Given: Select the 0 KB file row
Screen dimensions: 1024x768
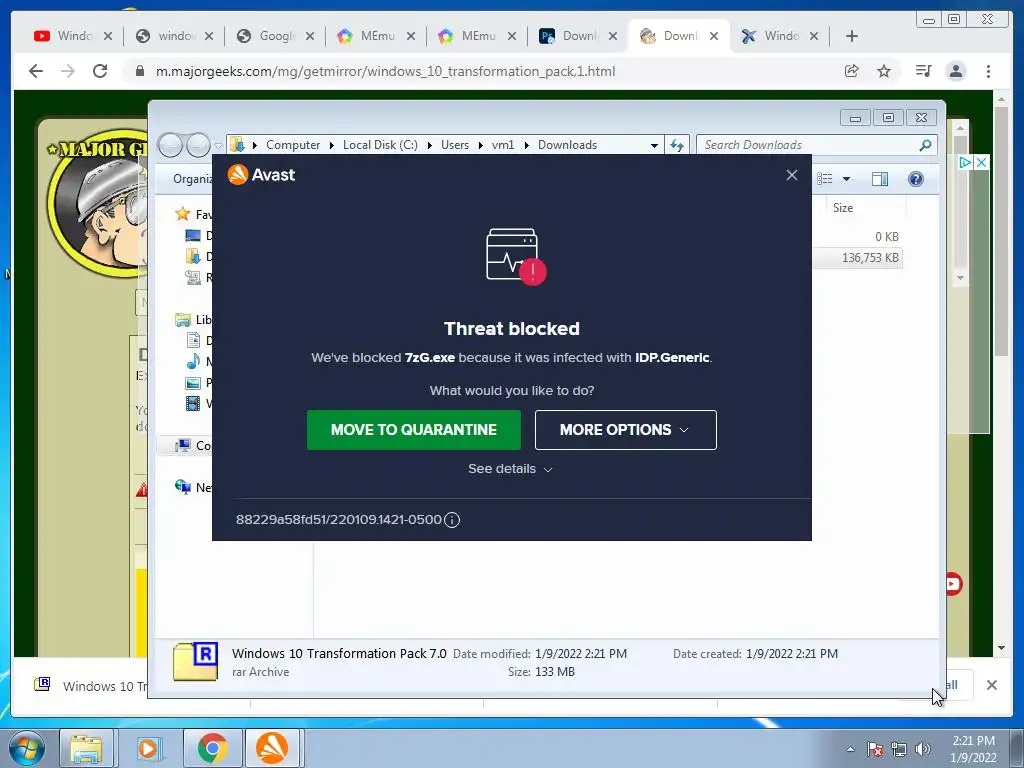Looking at the screenshot, I should point(857,236).
